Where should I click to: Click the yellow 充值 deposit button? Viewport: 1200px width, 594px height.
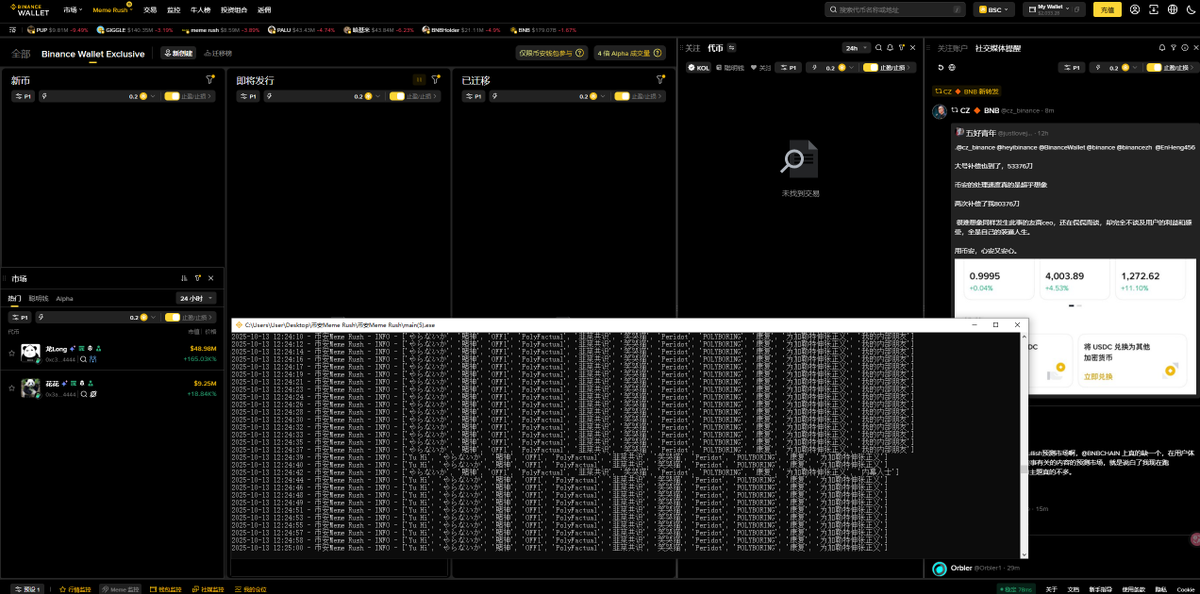point(1106,9)
